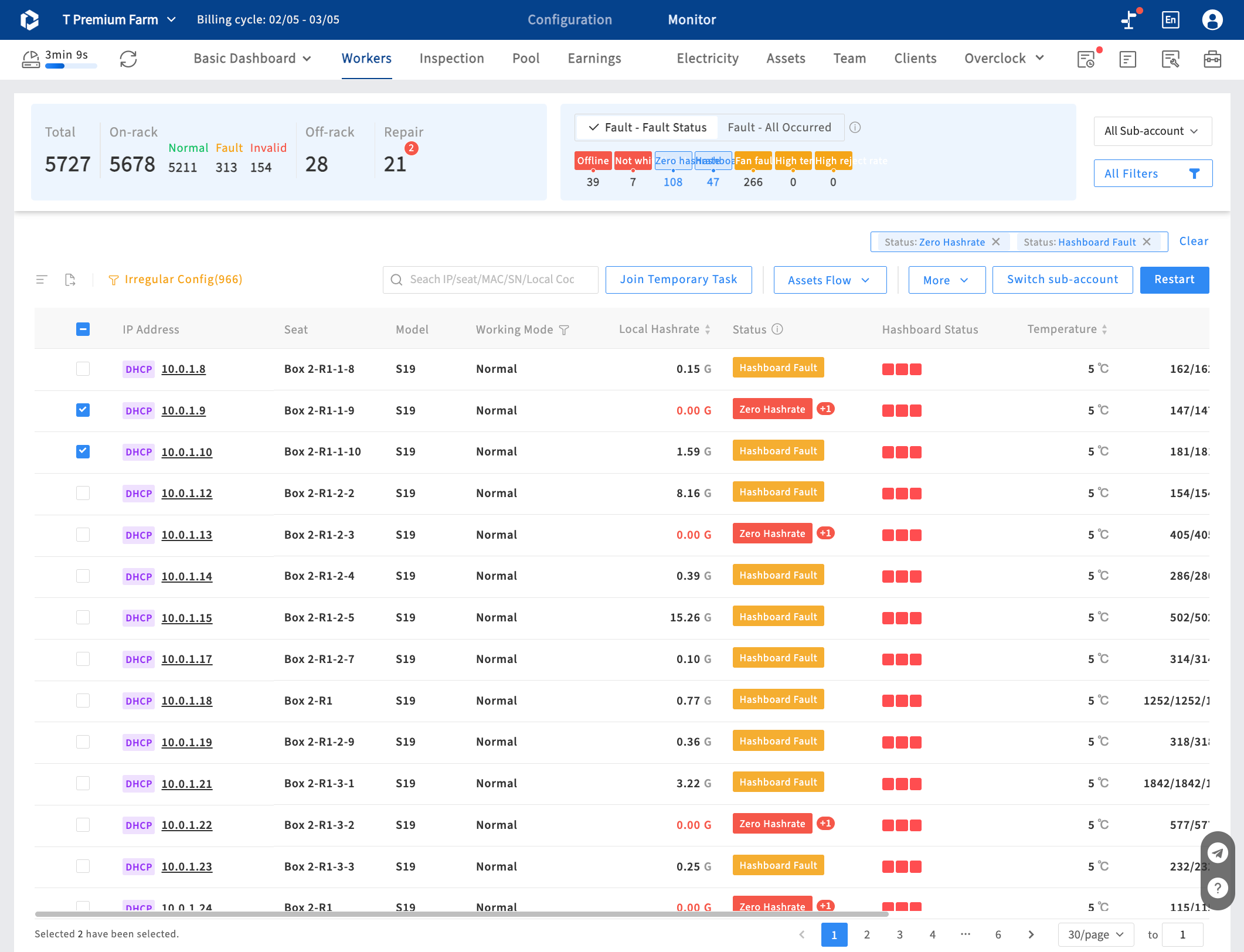The width and height of the screenshot is (1244, 952).
Task: Open the All Sub-account dropdown
Action: pyautogui.click(x=1153, y=131)
